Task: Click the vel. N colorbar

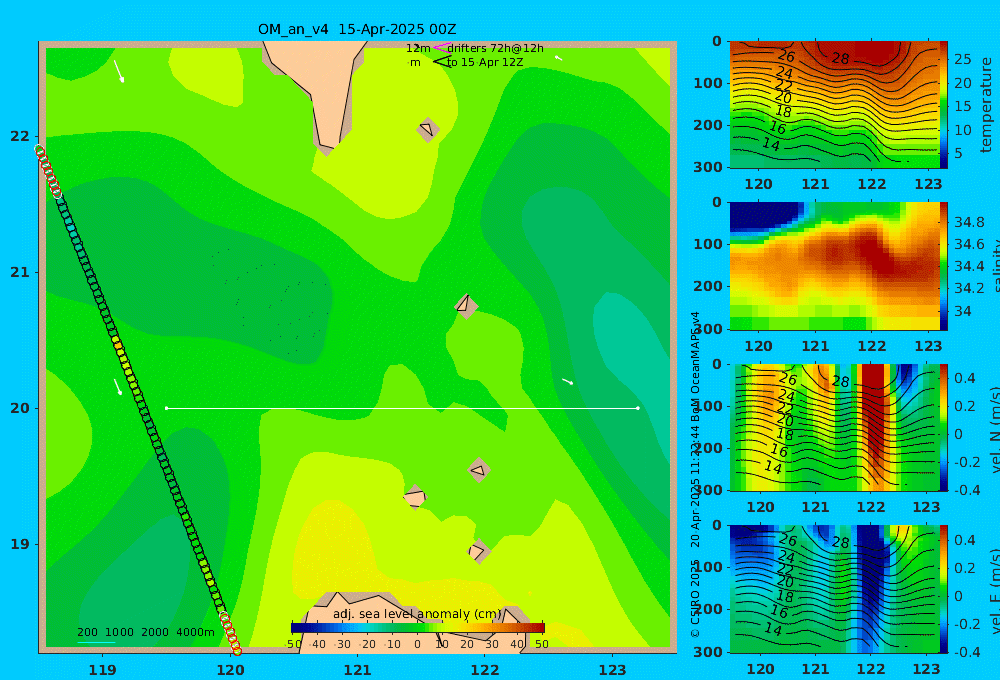Action: [x=943, y=428]
